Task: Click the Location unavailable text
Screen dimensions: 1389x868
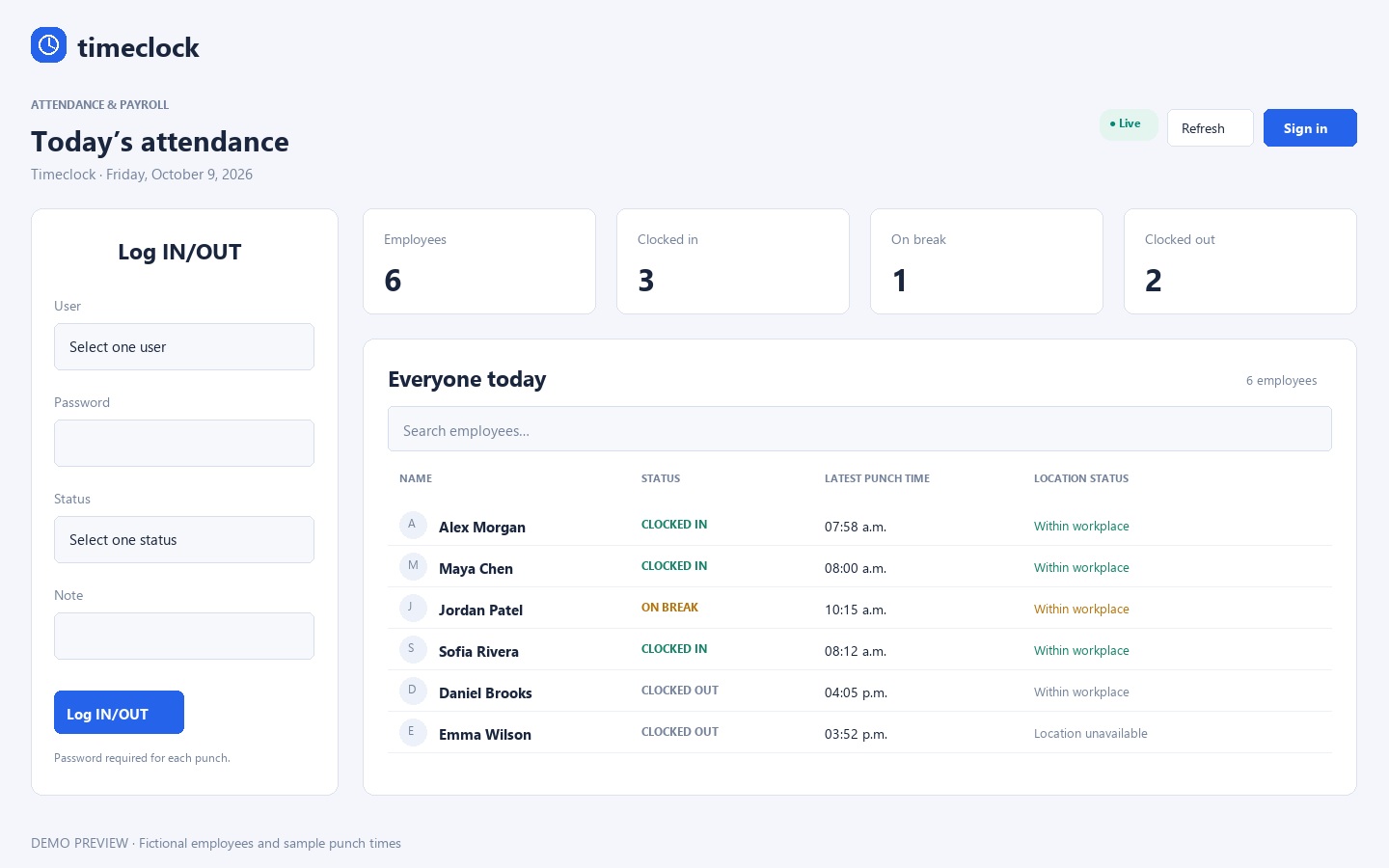Action: pos(1091,734)
